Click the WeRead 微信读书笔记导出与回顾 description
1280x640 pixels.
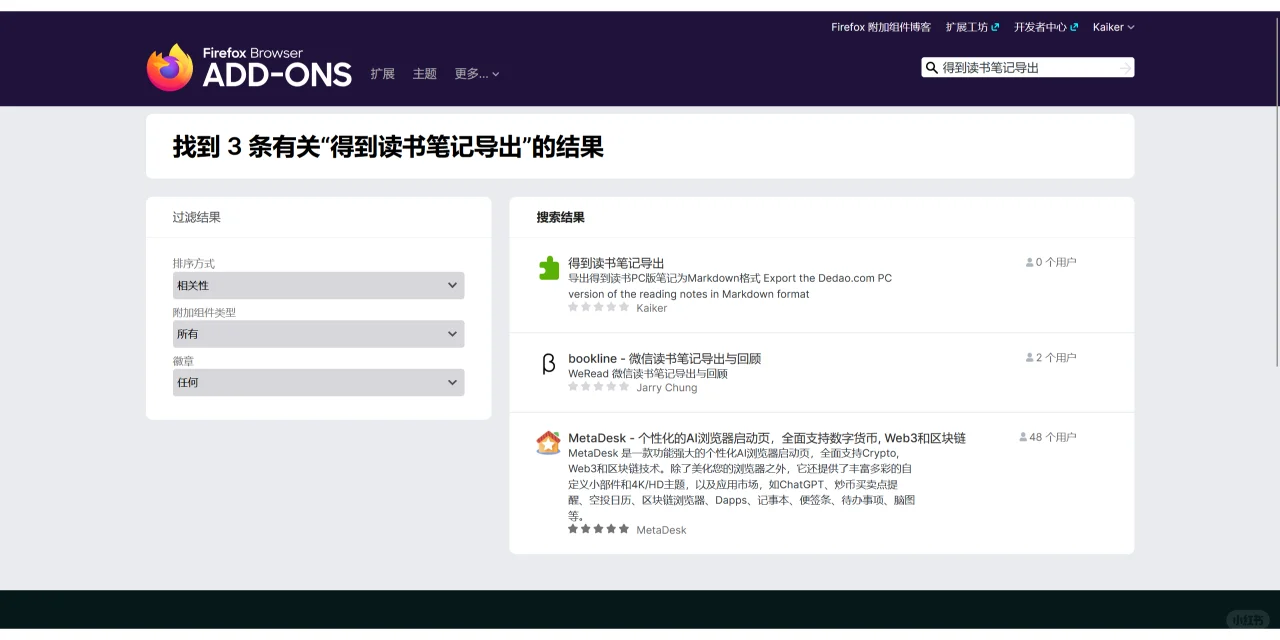[648, 374]
